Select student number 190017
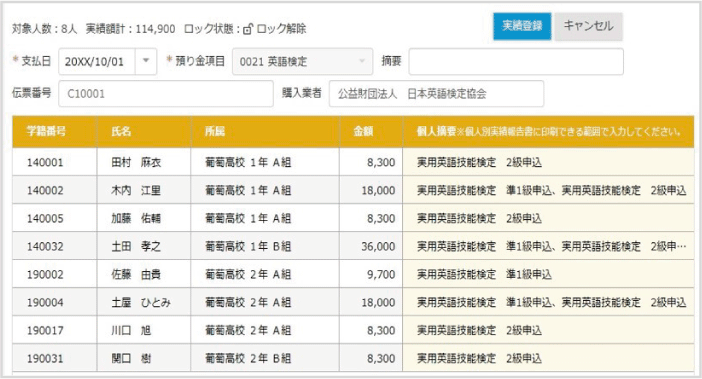This screenshot has height=379, width=702. pyautogui.click(x=45, y=331)
